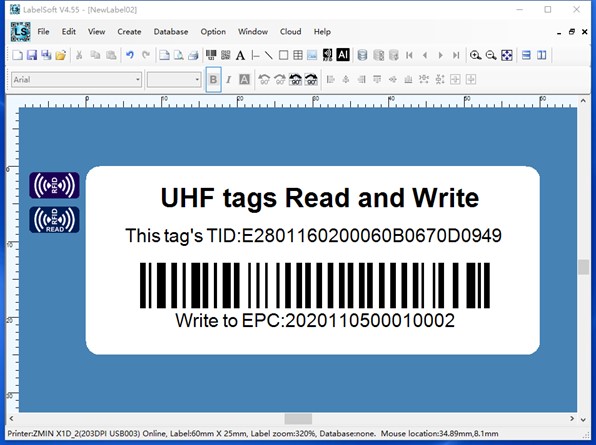The width and height of the screenshot is (596, 445).
Task: Cut the selected object
Action: pos(79,55)
